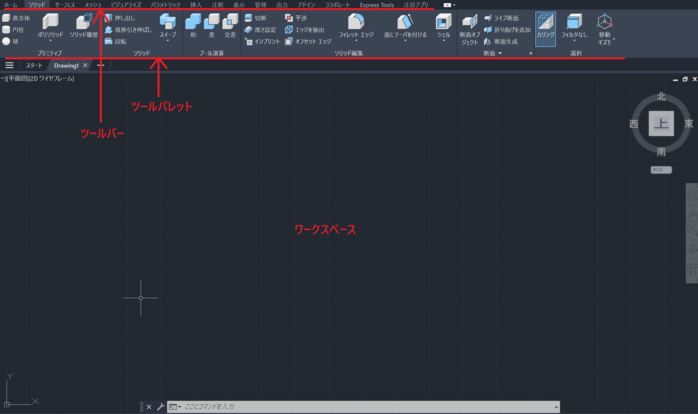
Task: Switch to the サーフェス ribbon tab
Action: pyautogui.click(x=64, y=5)
